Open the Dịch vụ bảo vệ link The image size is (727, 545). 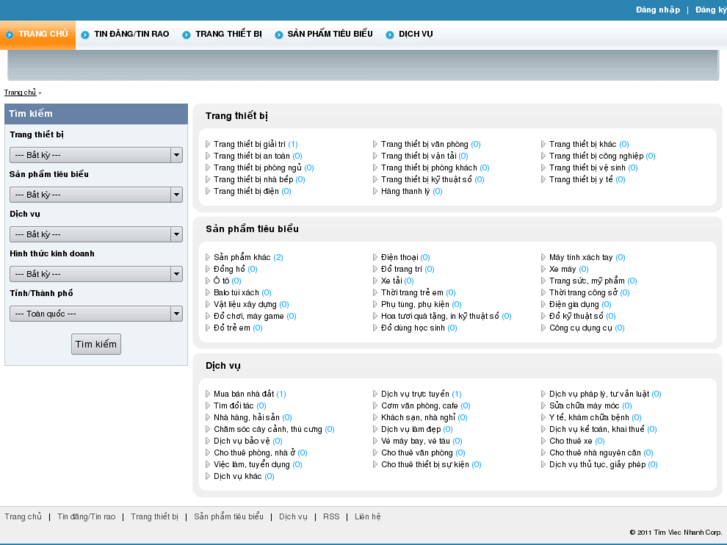[x=241, y=441]
